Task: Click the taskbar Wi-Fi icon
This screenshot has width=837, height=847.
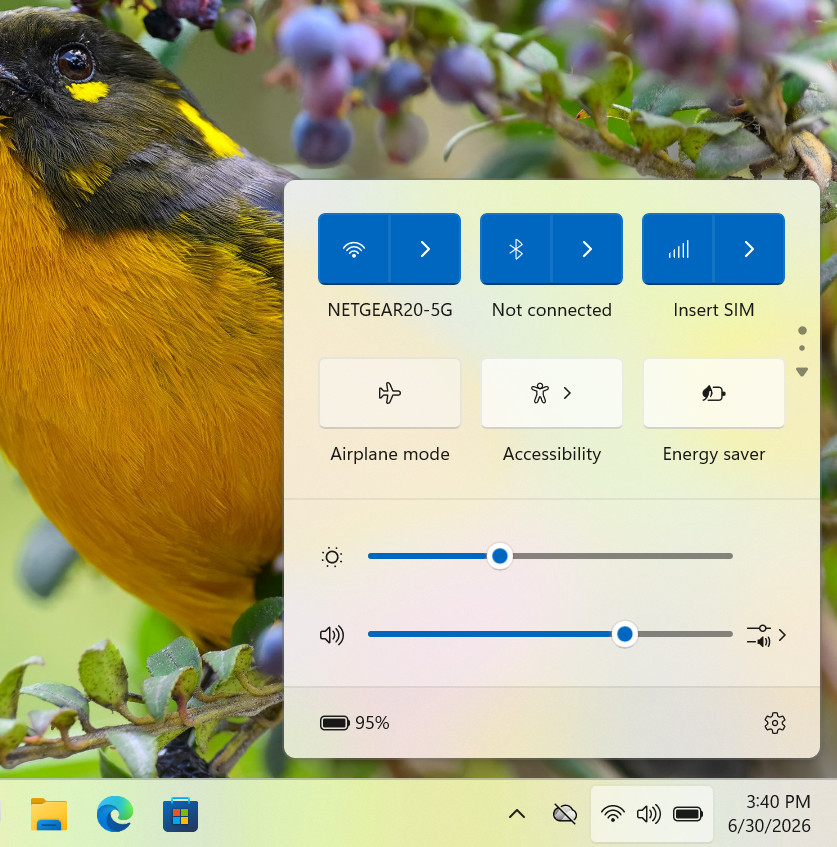Action: pos(613,814)
